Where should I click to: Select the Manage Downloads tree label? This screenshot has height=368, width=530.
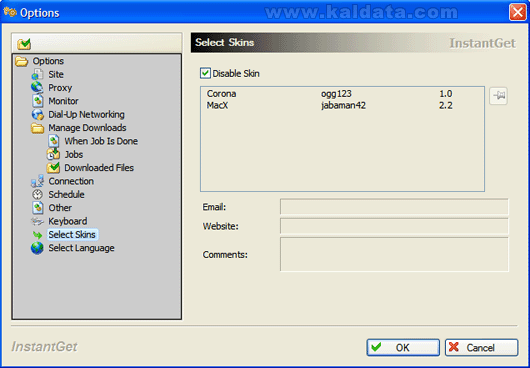(x=87, y=128)
